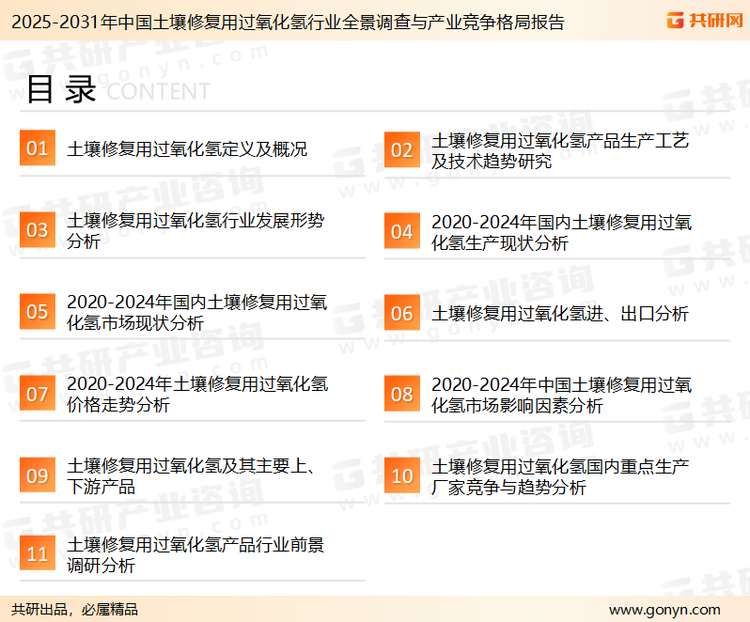Click the orange 04 number badge
The image size is (750, 622).
[402, 231]
